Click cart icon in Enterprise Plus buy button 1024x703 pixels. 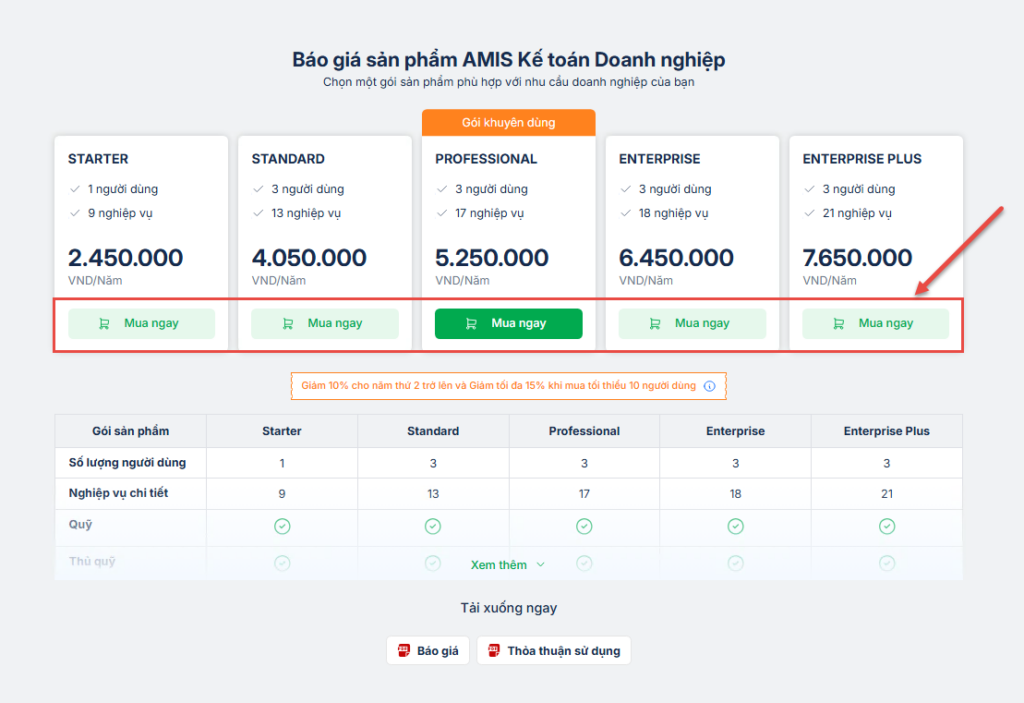838,324
